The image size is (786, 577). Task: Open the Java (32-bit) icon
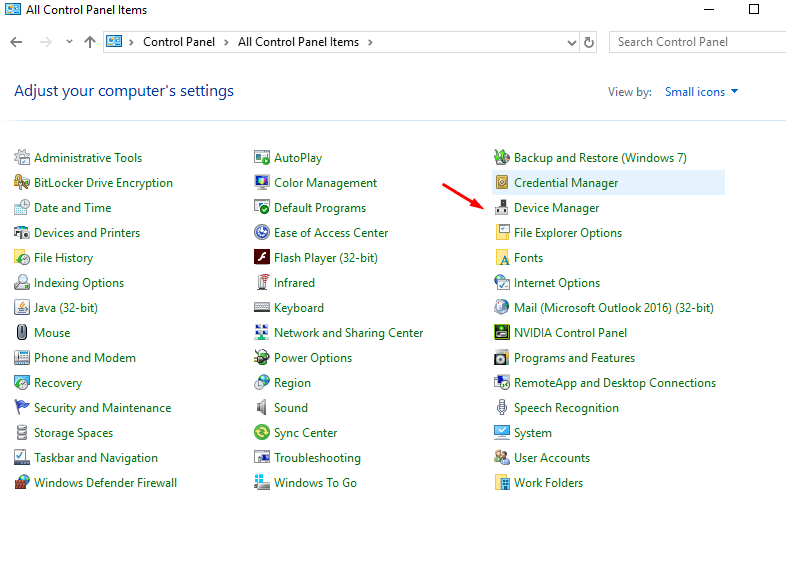pos(22,308)
